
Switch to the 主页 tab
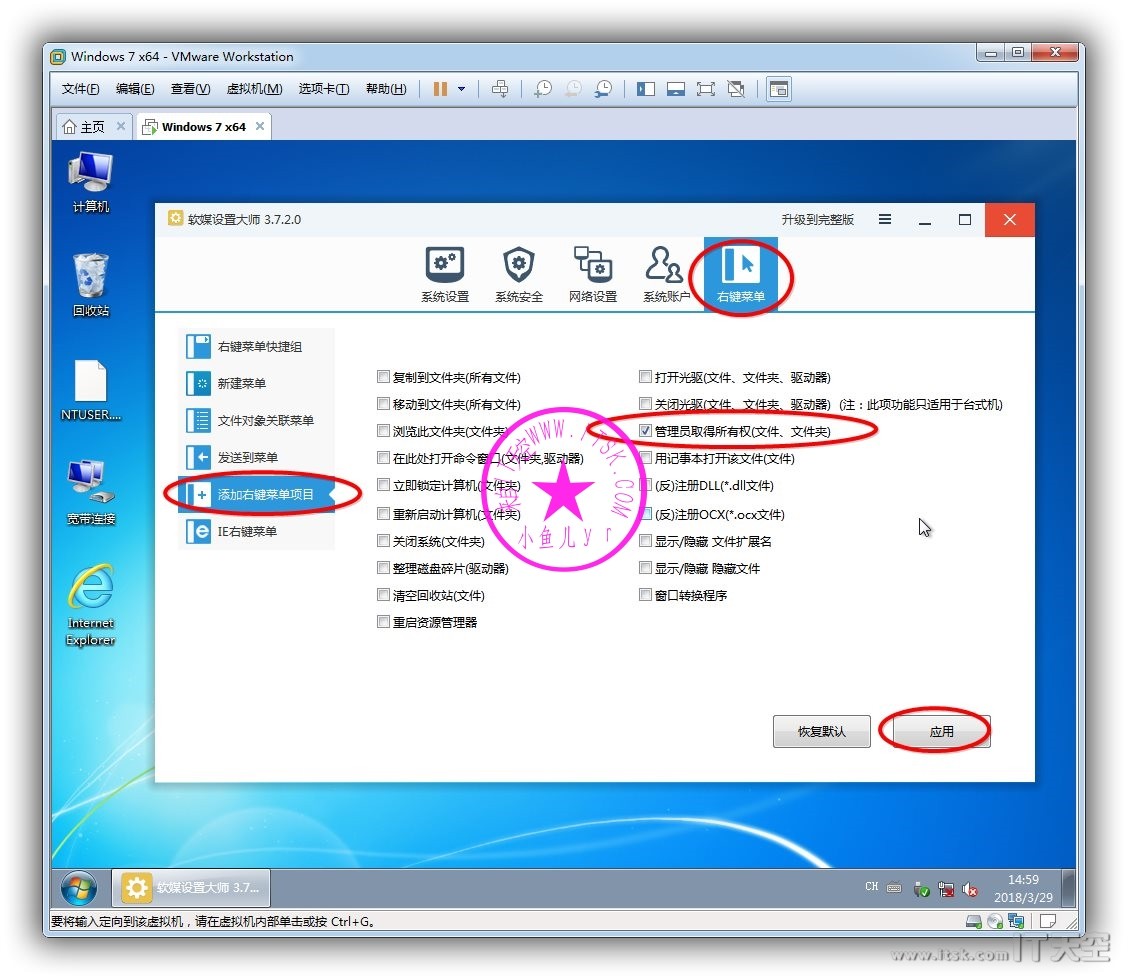point(85,127)
